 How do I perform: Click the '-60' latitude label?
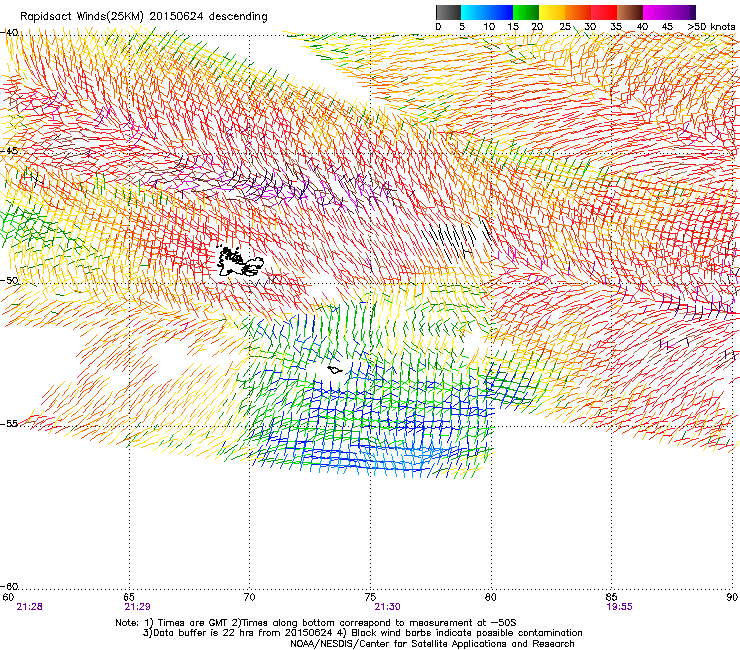coord(9,587)
